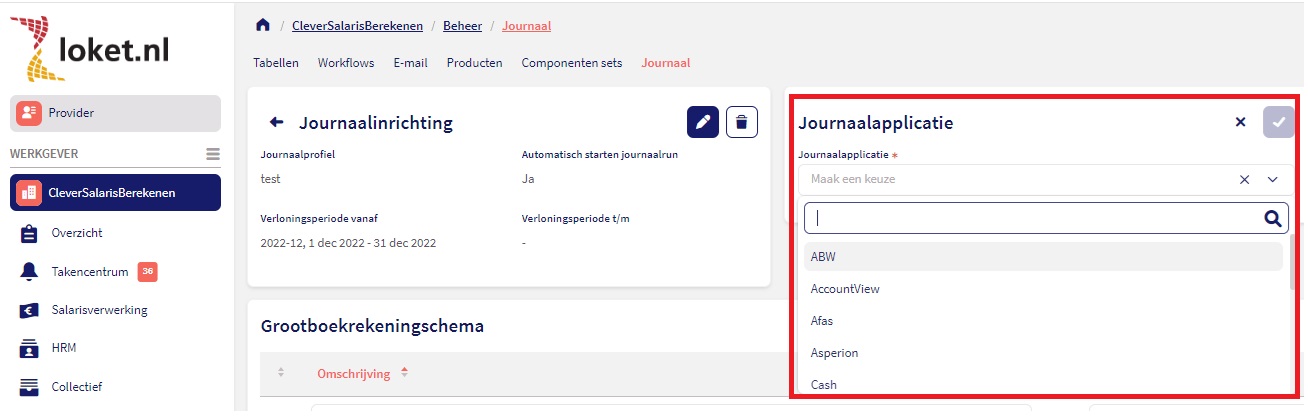The image size is (1308, 418).
Task: Click the Journaal breadcrumb link
Action: click(x=526, y=26)
